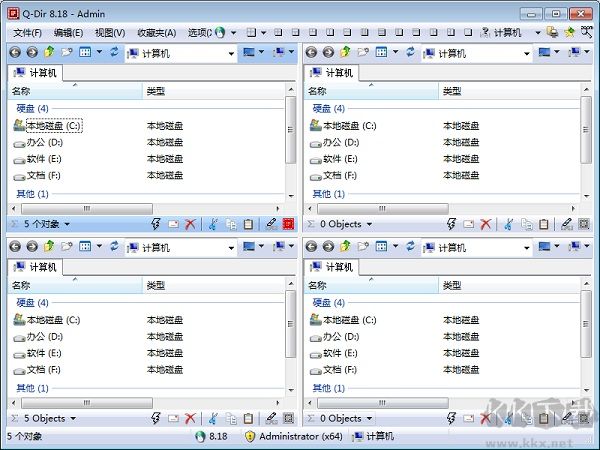
Task: Click the 8.18 version in status bar
Action: pyautogui.click(x=212, y=437)
